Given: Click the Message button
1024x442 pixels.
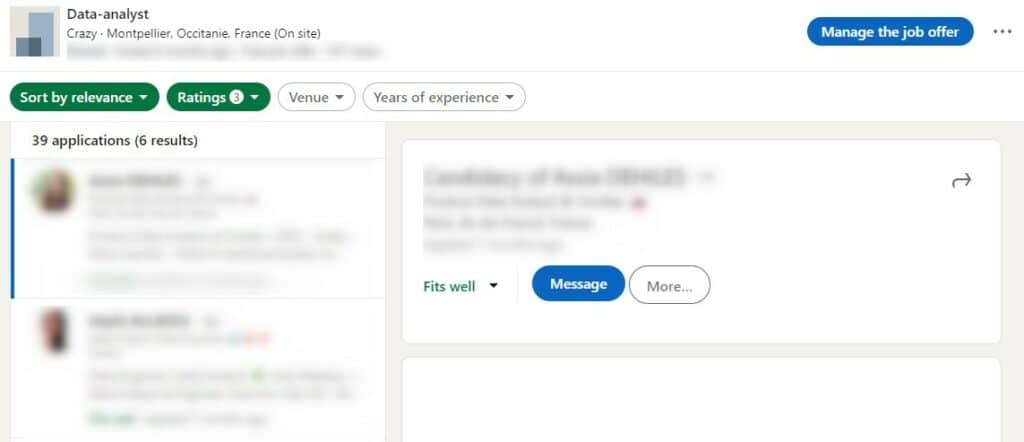Looking at the screenshot, I should click(x=578, y=284).
